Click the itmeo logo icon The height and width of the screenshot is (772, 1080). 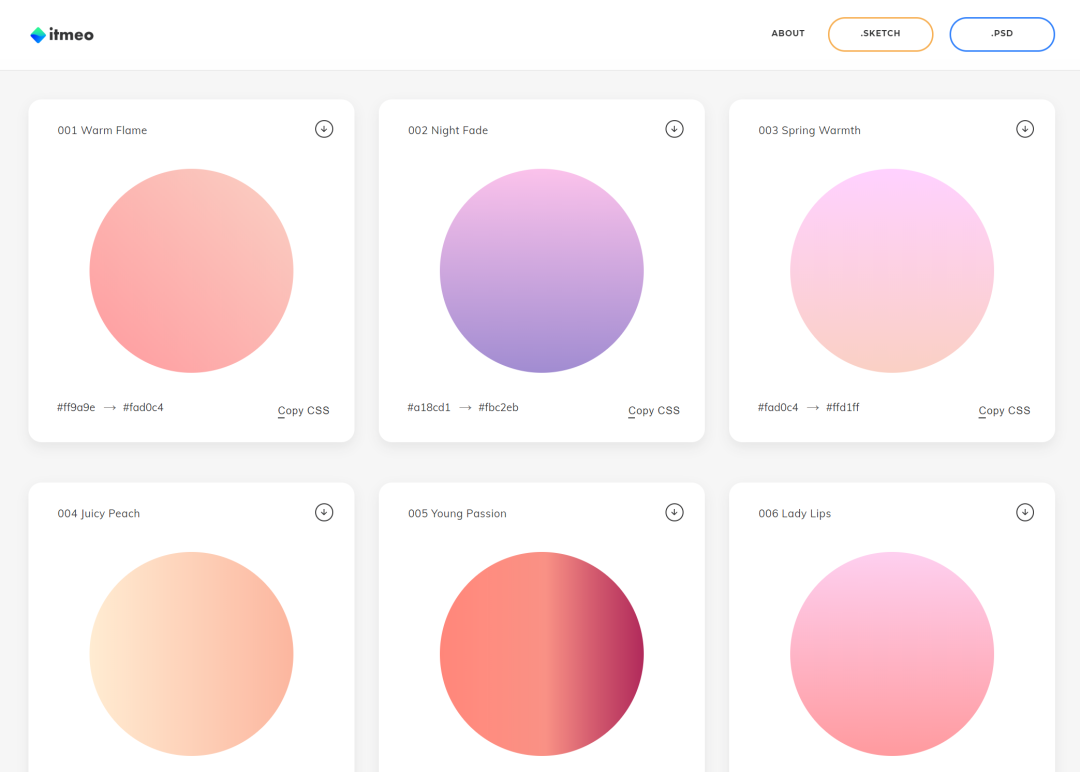pyautogui.click(x=38, y=35)
